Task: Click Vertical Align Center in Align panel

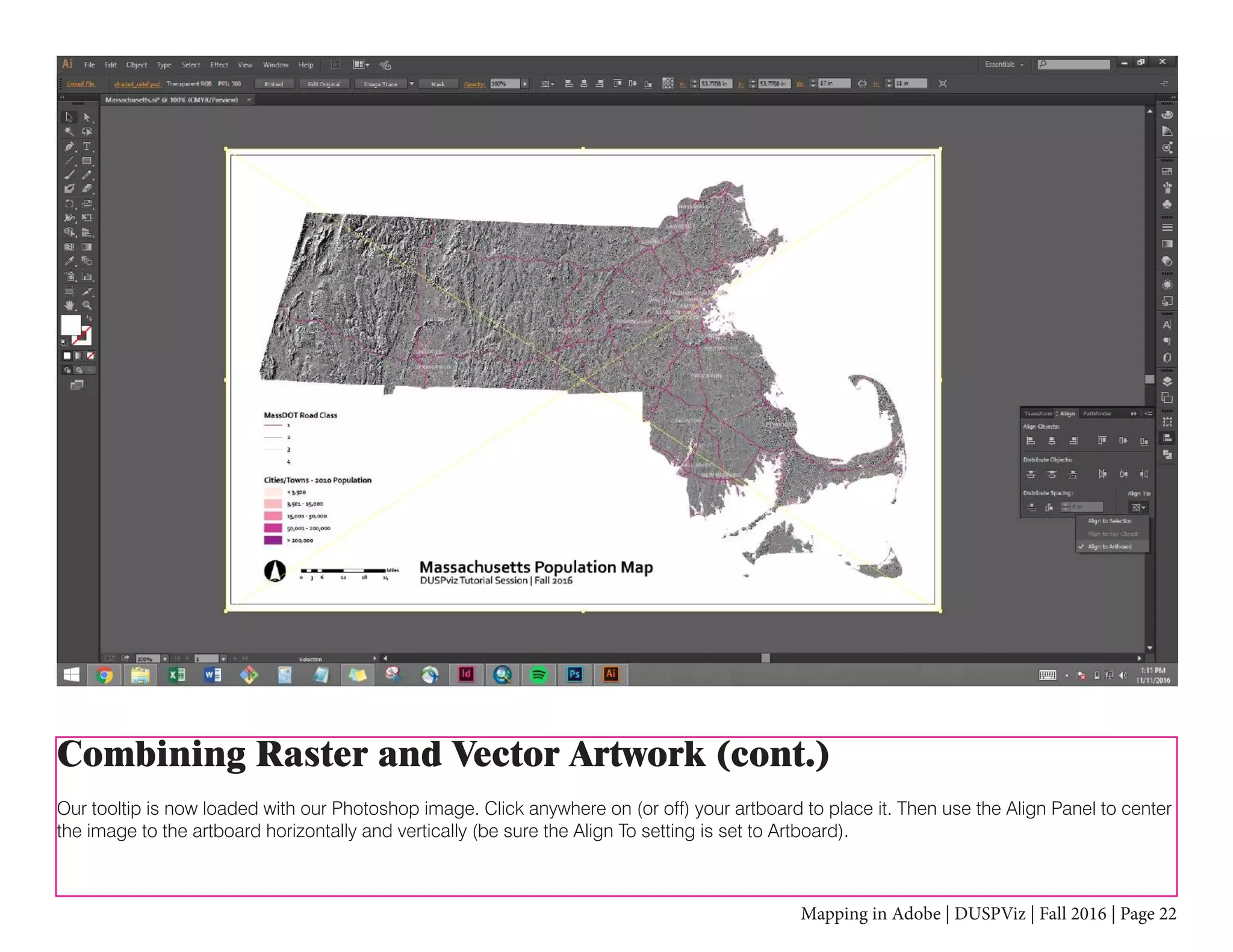Action: point(1123,441)
